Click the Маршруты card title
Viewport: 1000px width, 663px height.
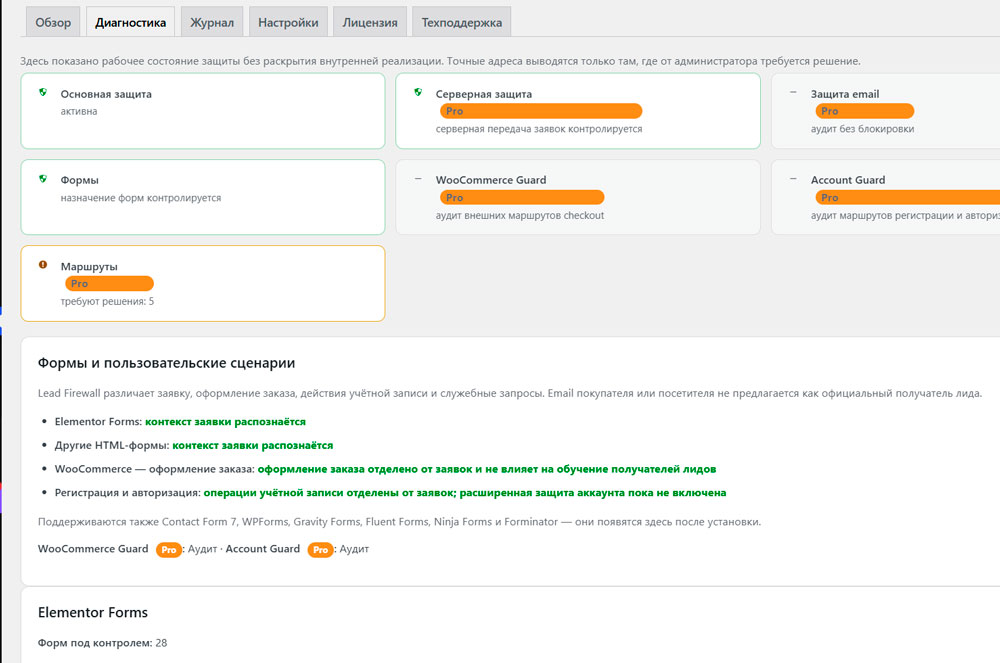[89, 266]
